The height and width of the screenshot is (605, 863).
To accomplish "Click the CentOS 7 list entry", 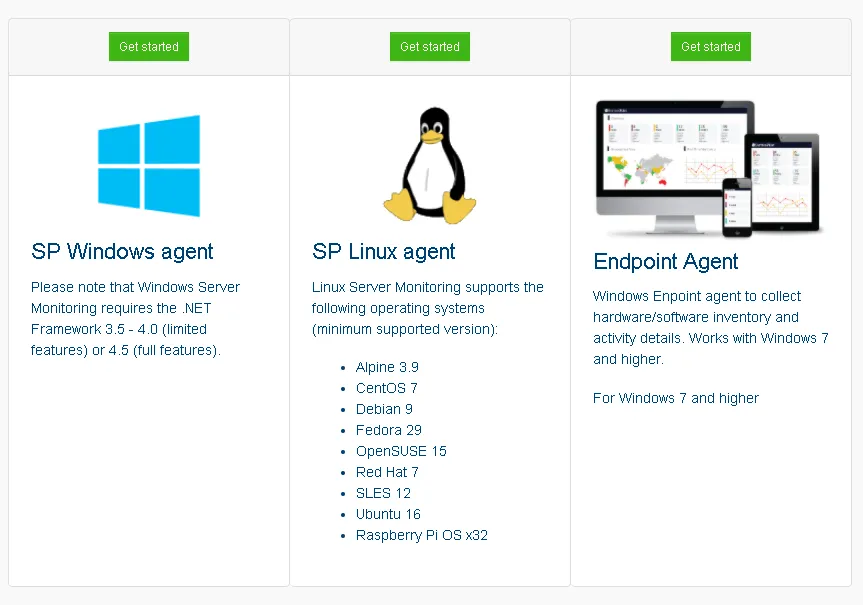I will pos(387,388).
